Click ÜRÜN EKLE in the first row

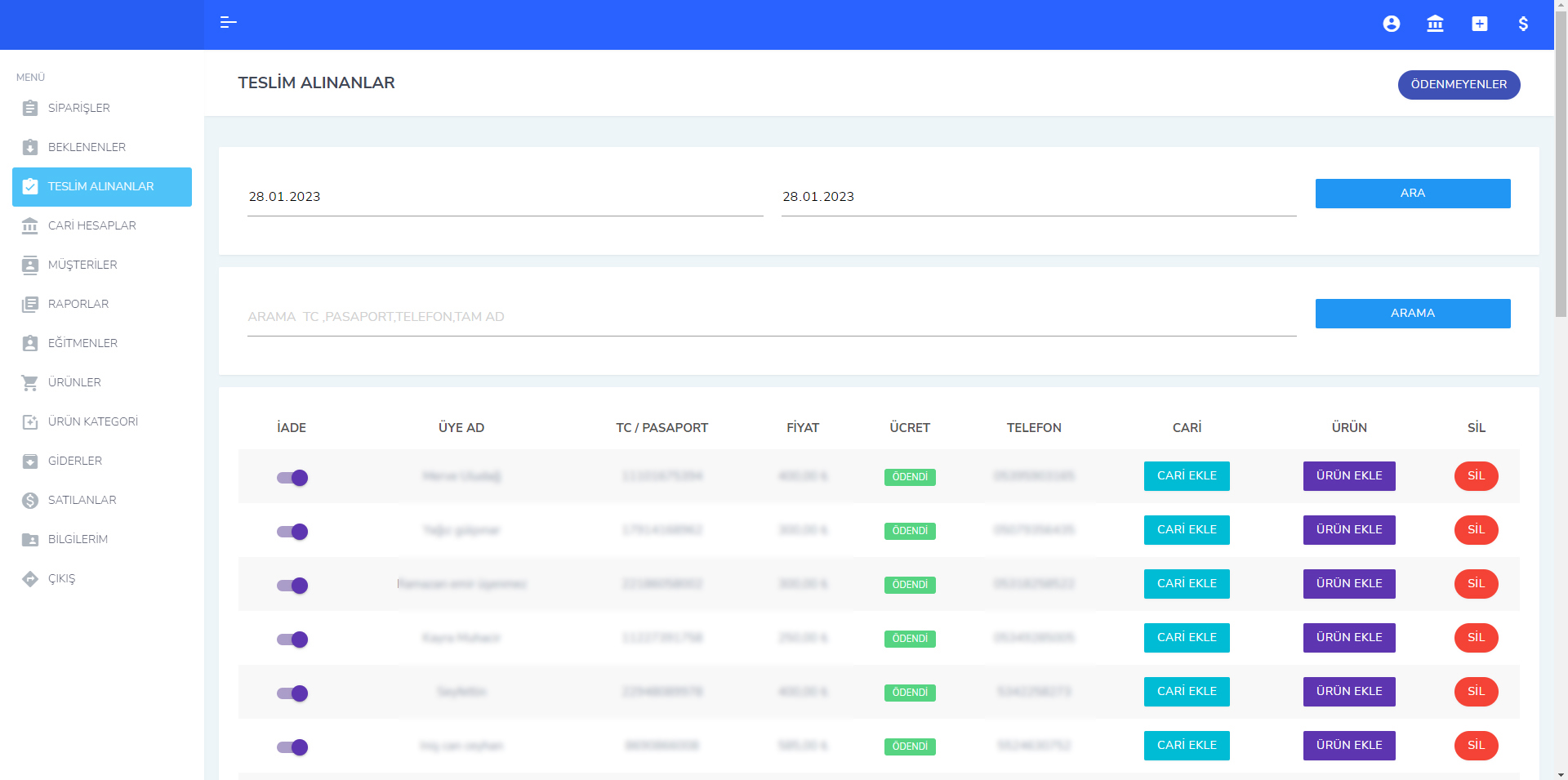(x=1349, y=476)
